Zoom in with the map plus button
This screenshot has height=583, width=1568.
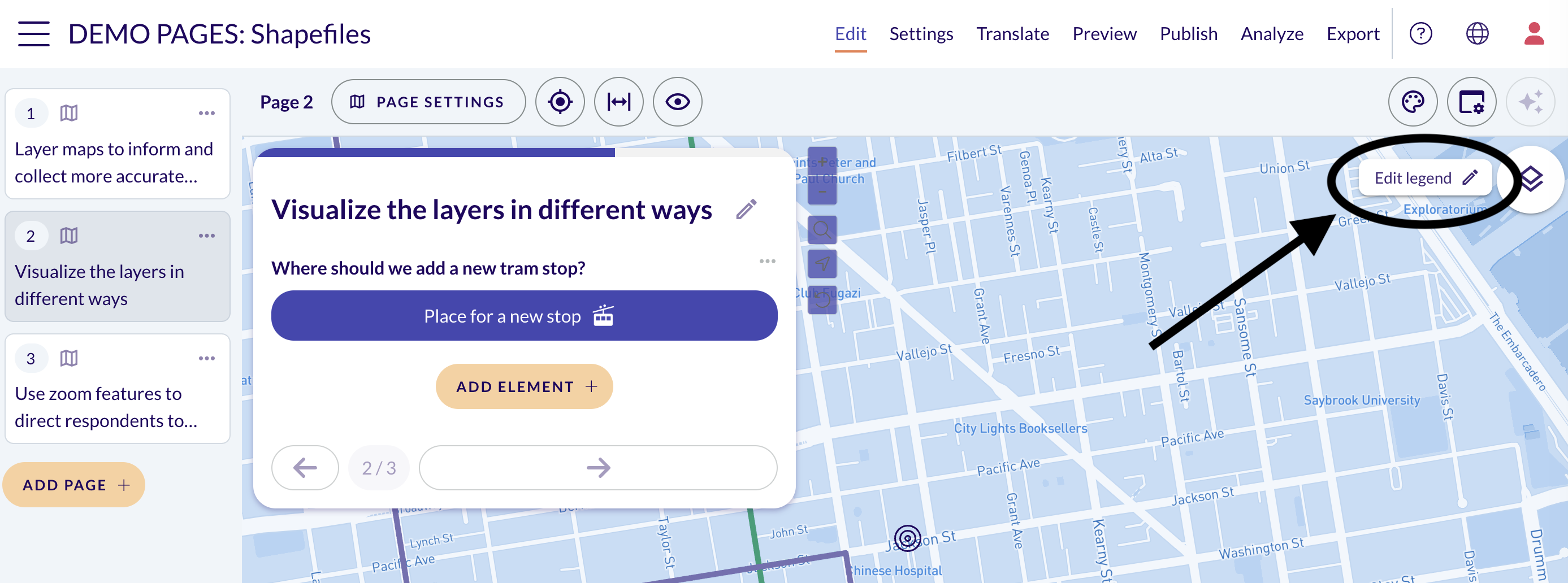coord(822,161)
